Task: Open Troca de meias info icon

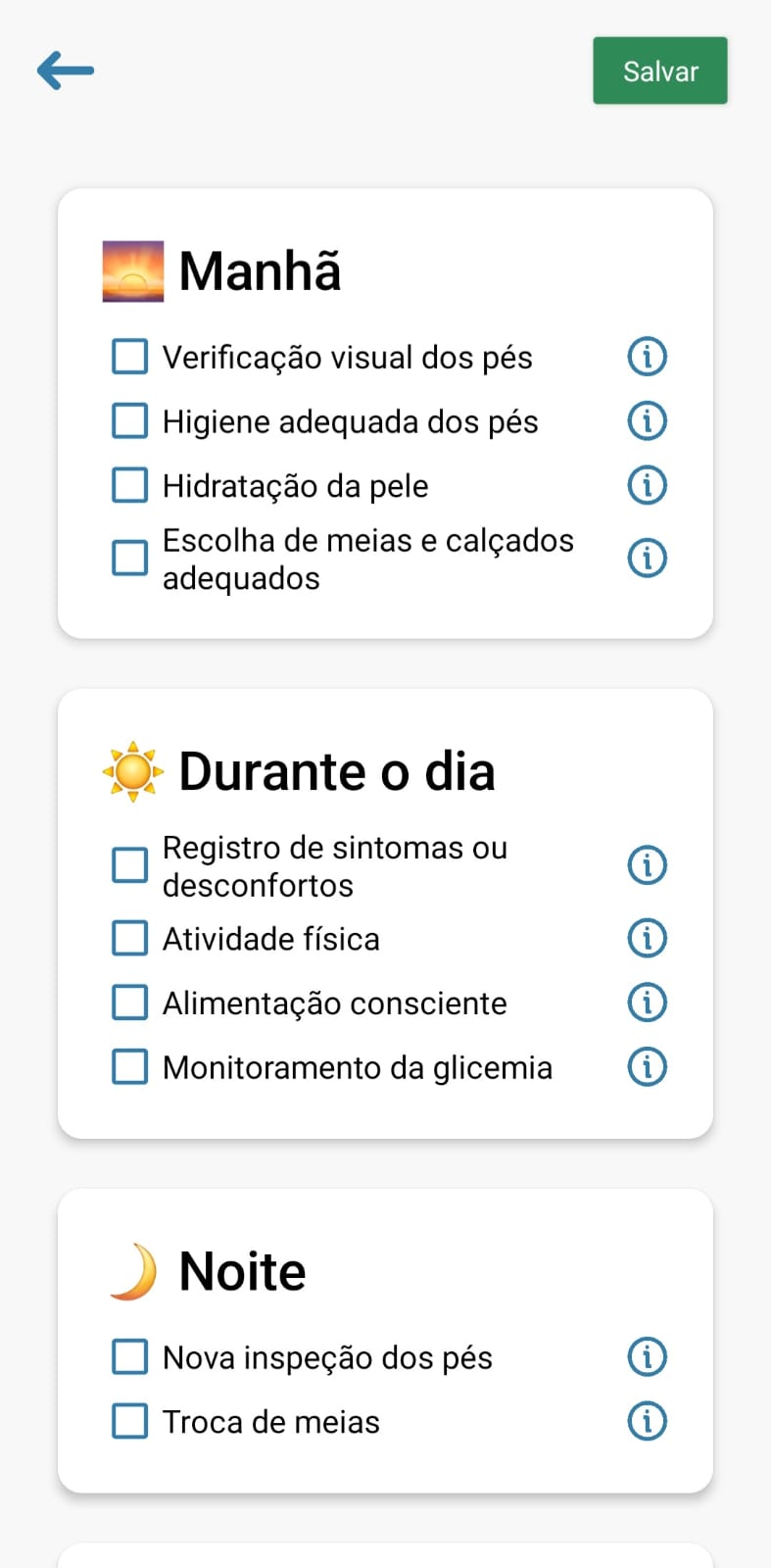Action: click(647, 1421)
